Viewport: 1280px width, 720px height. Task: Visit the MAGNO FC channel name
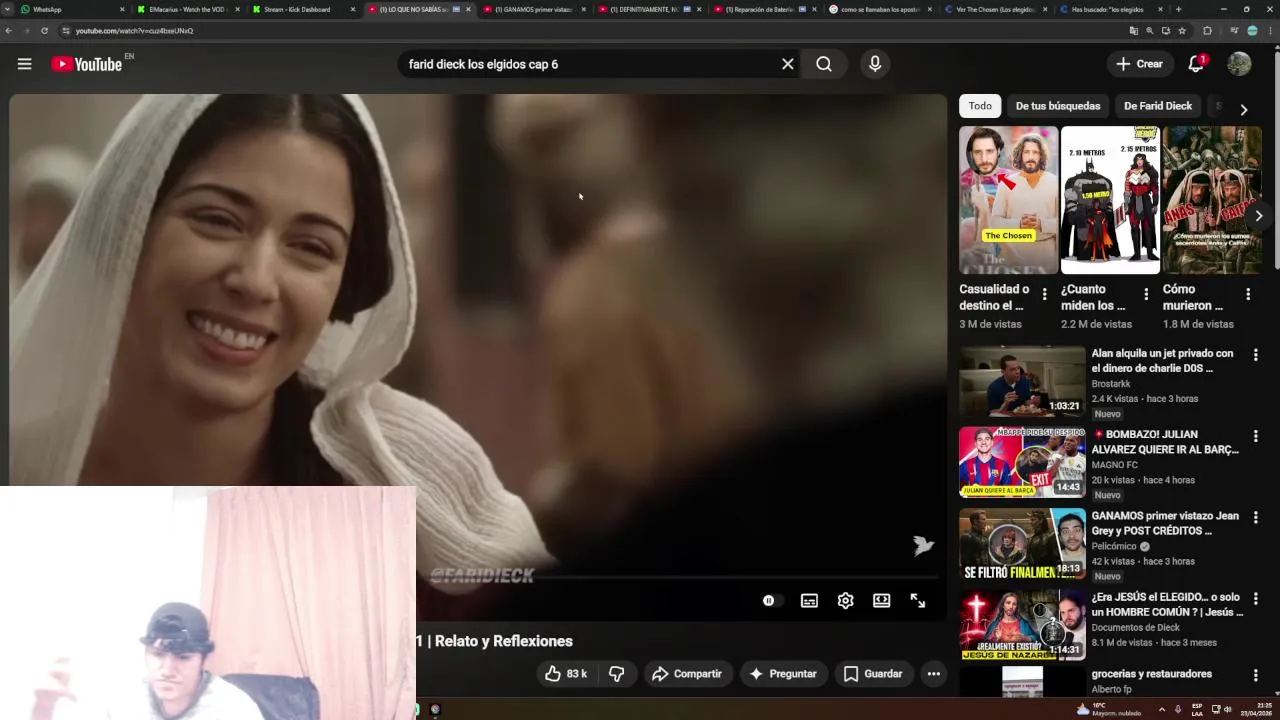[x=1115, y=465]
